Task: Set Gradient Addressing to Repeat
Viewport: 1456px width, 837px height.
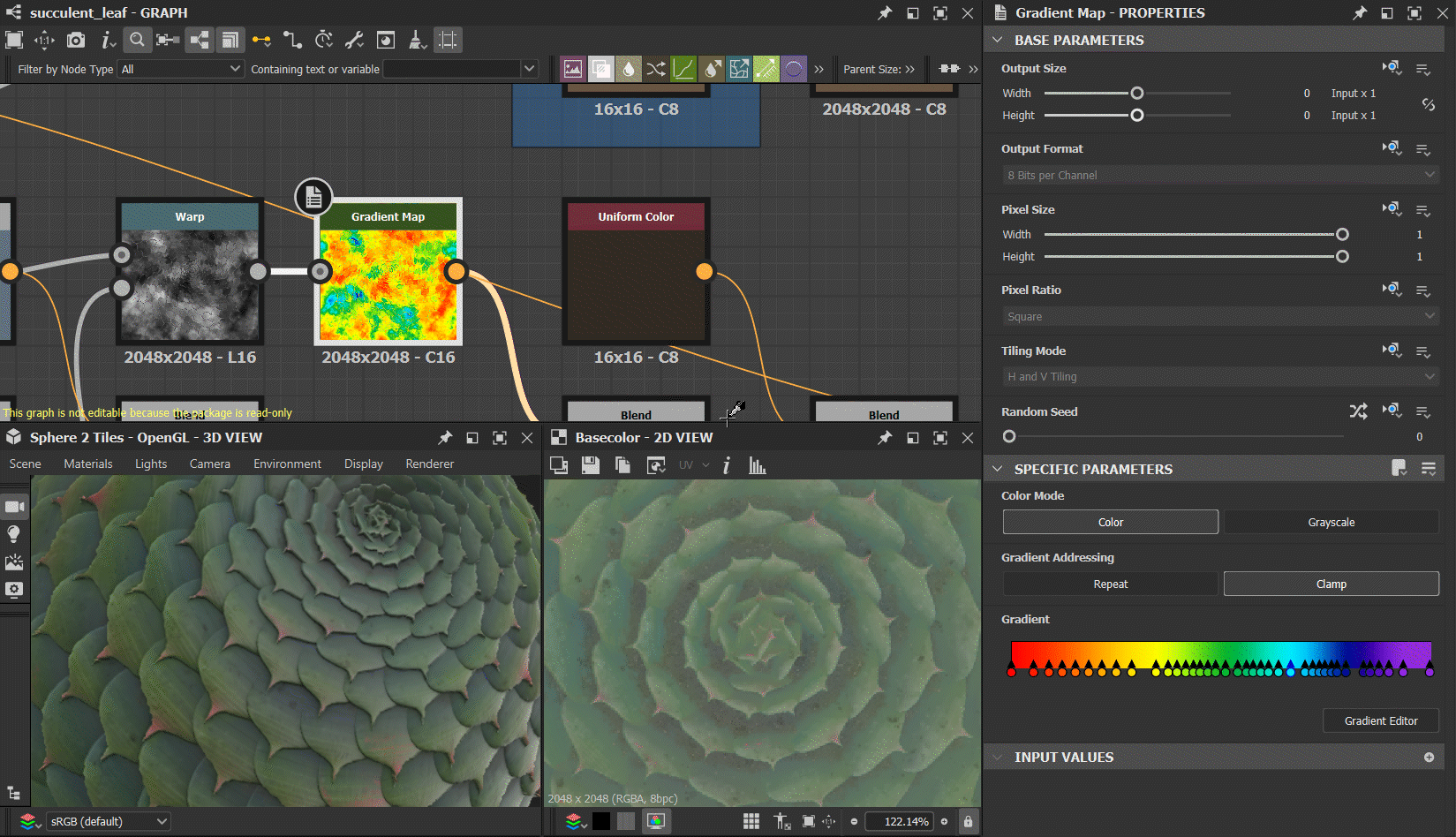Action: pyautogui.click(x=1110, y=584)
